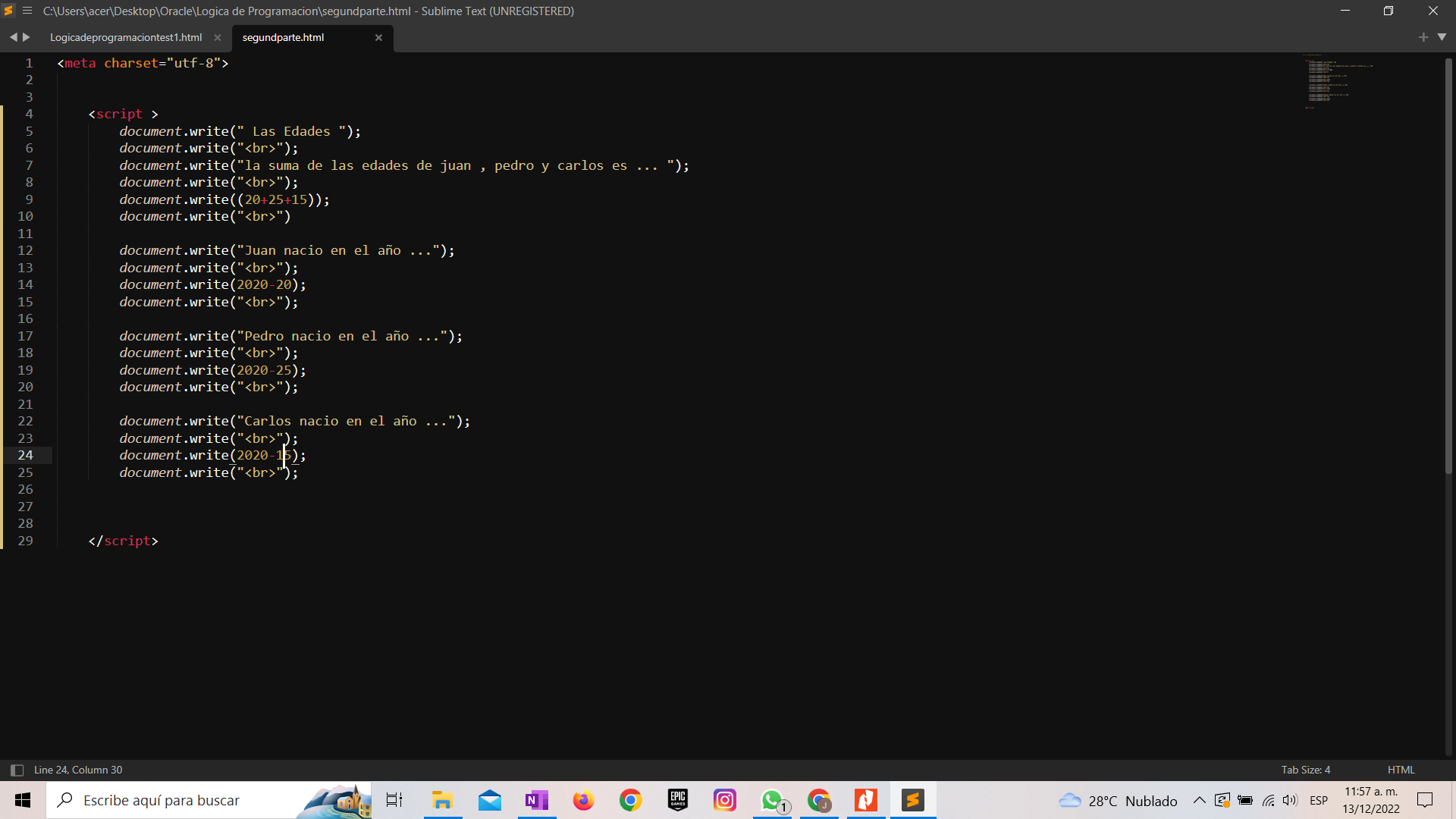Click the "Carlos nacio en el año ..." string
Viewport: 1456px width, 819px height.
pyautogui.click(x=346, y=421)
